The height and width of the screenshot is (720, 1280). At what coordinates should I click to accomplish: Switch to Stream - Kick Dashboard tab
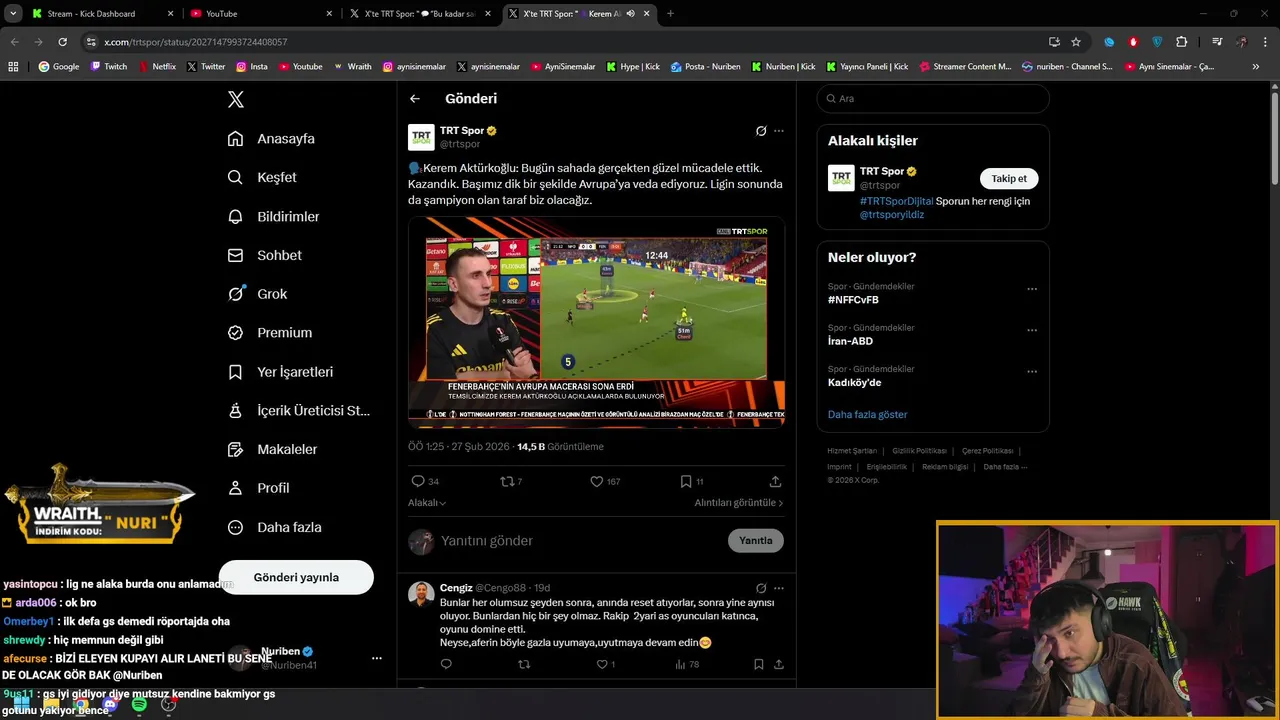coord(103,14)
